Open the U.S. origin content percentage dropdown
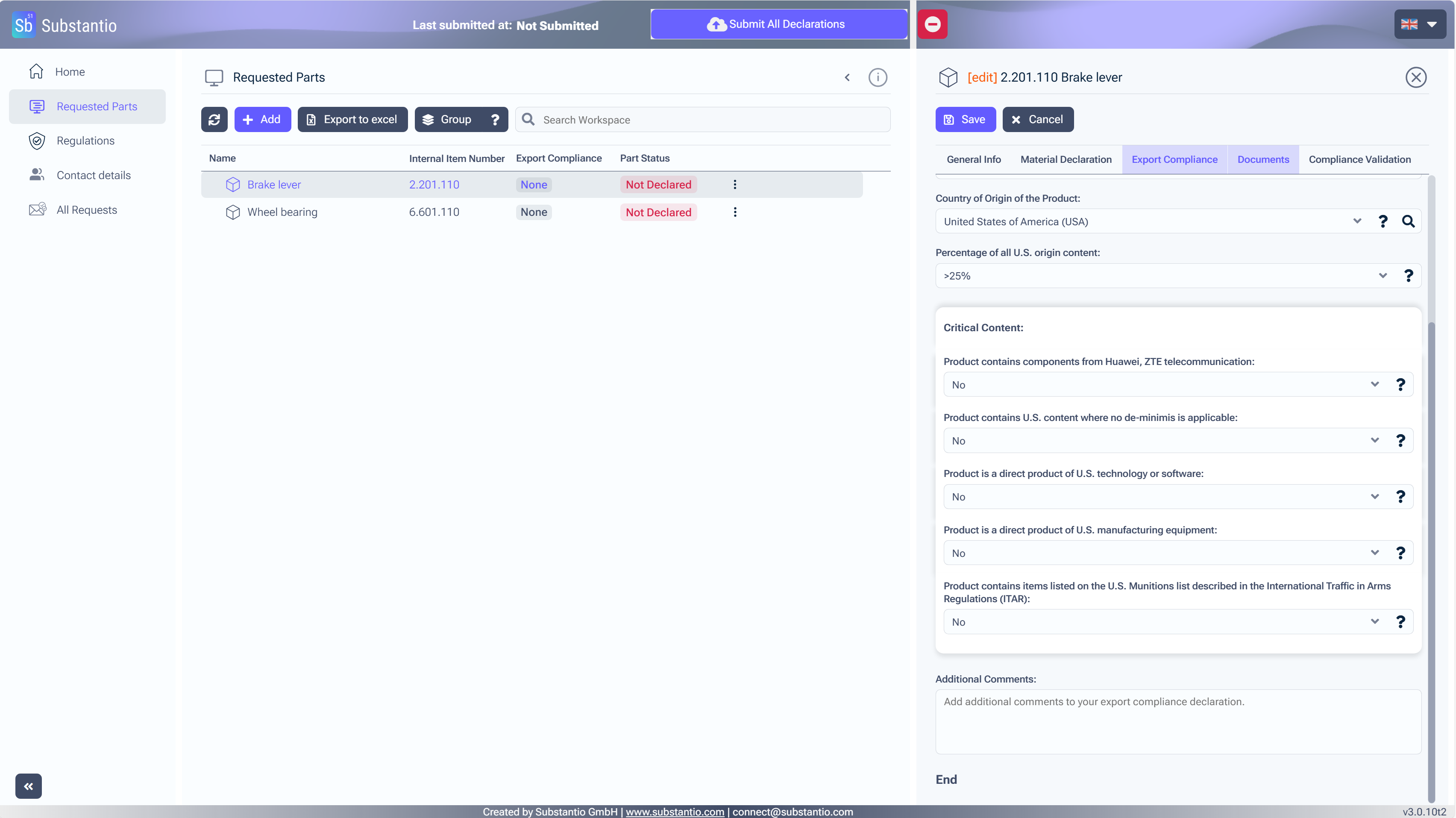Viewport: 1456px width, 818px height. (1383, 276)
